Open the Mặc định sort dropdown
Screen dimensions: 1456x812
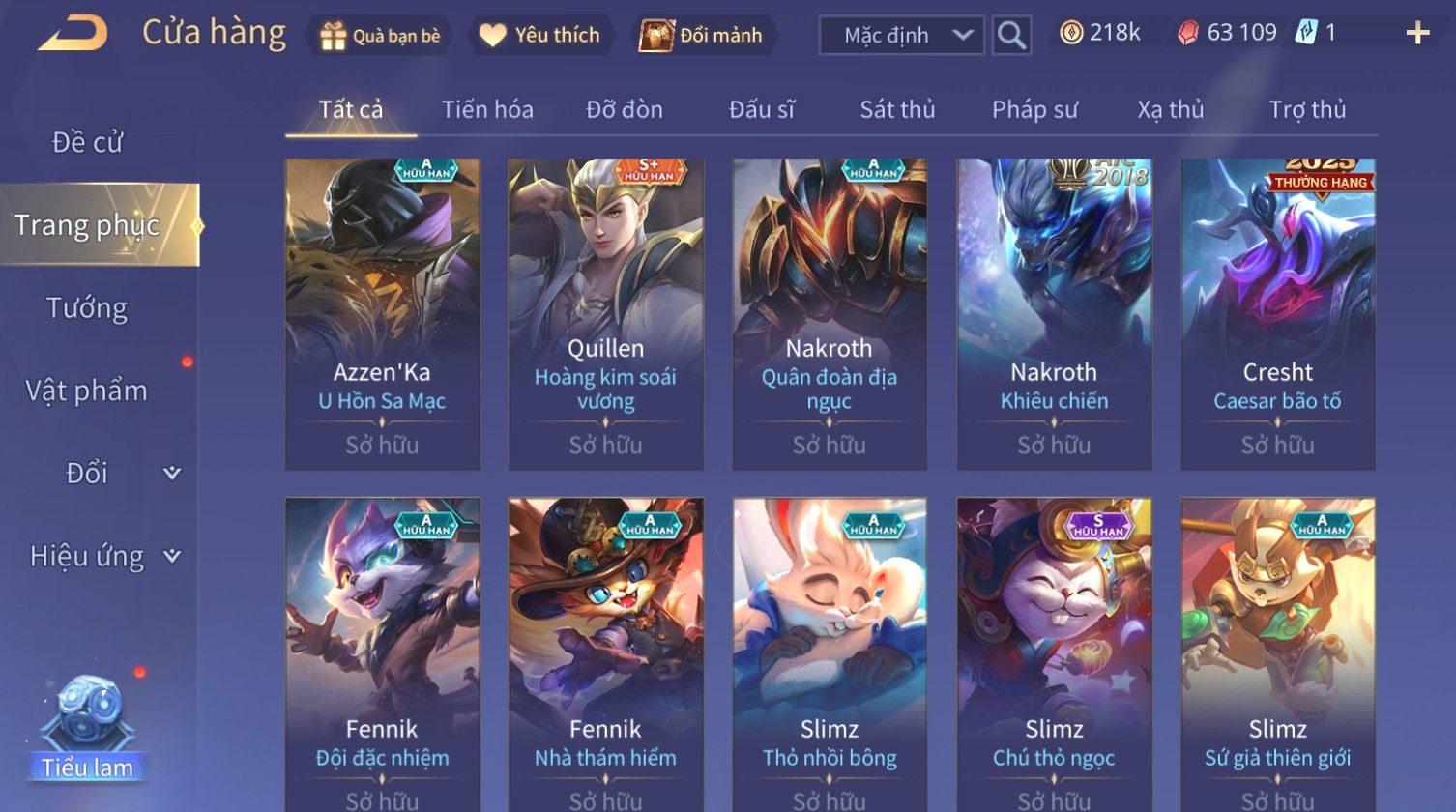(902, 36)
